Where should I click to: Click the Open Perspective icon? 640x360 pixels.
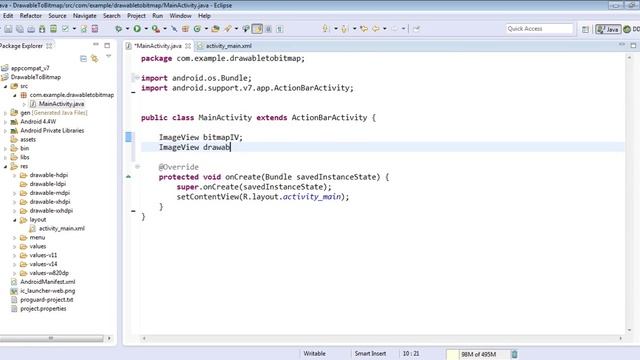585,29
